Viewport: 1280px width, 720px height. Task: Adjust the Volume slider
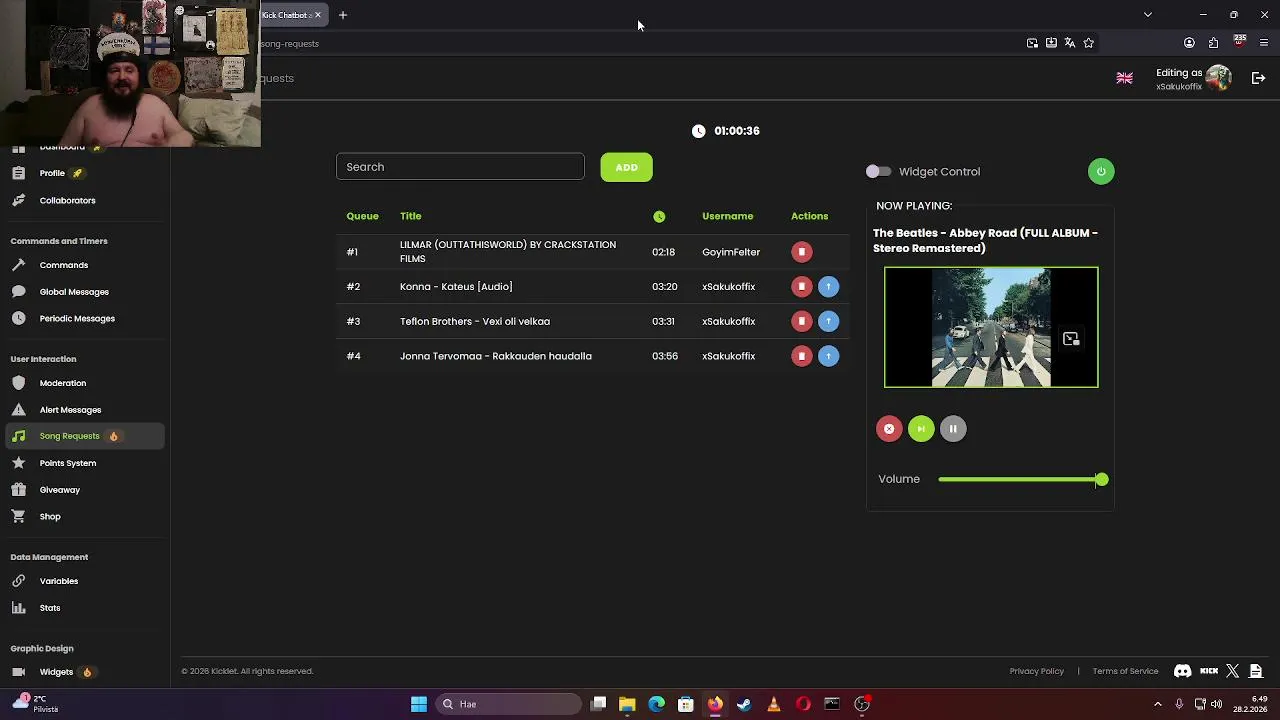1023,480
